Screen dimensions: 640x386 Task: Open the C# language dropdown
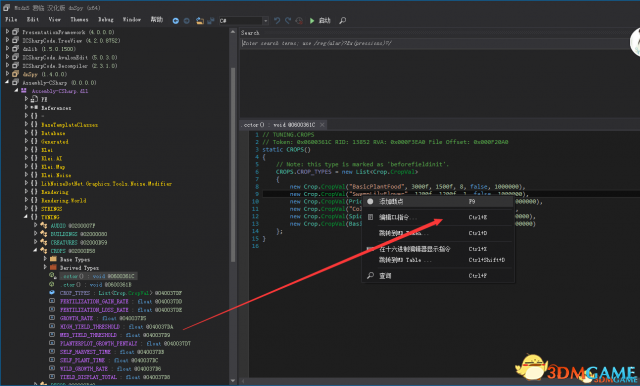pos(265,20)
